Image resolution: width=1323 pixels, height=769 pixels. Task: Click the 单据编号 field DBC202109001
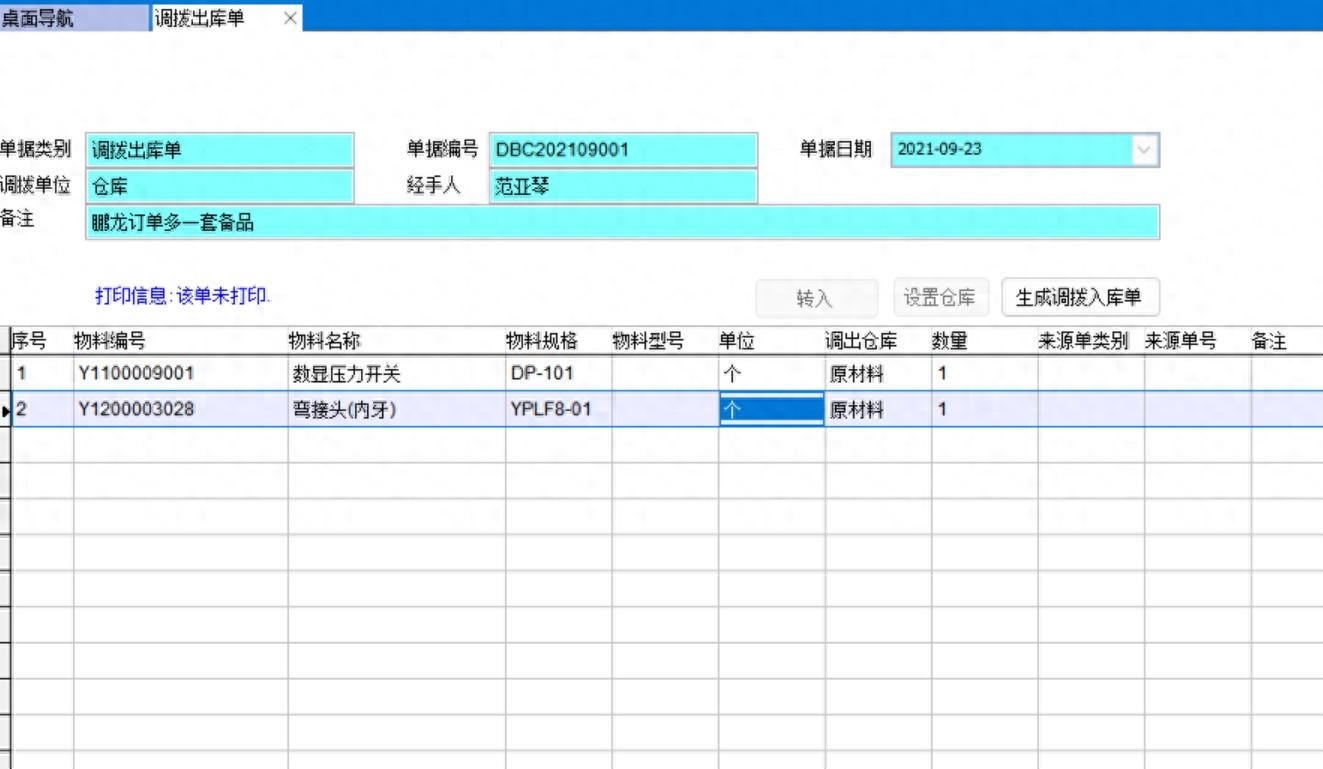pyautogui.click(x=623, y=151)
